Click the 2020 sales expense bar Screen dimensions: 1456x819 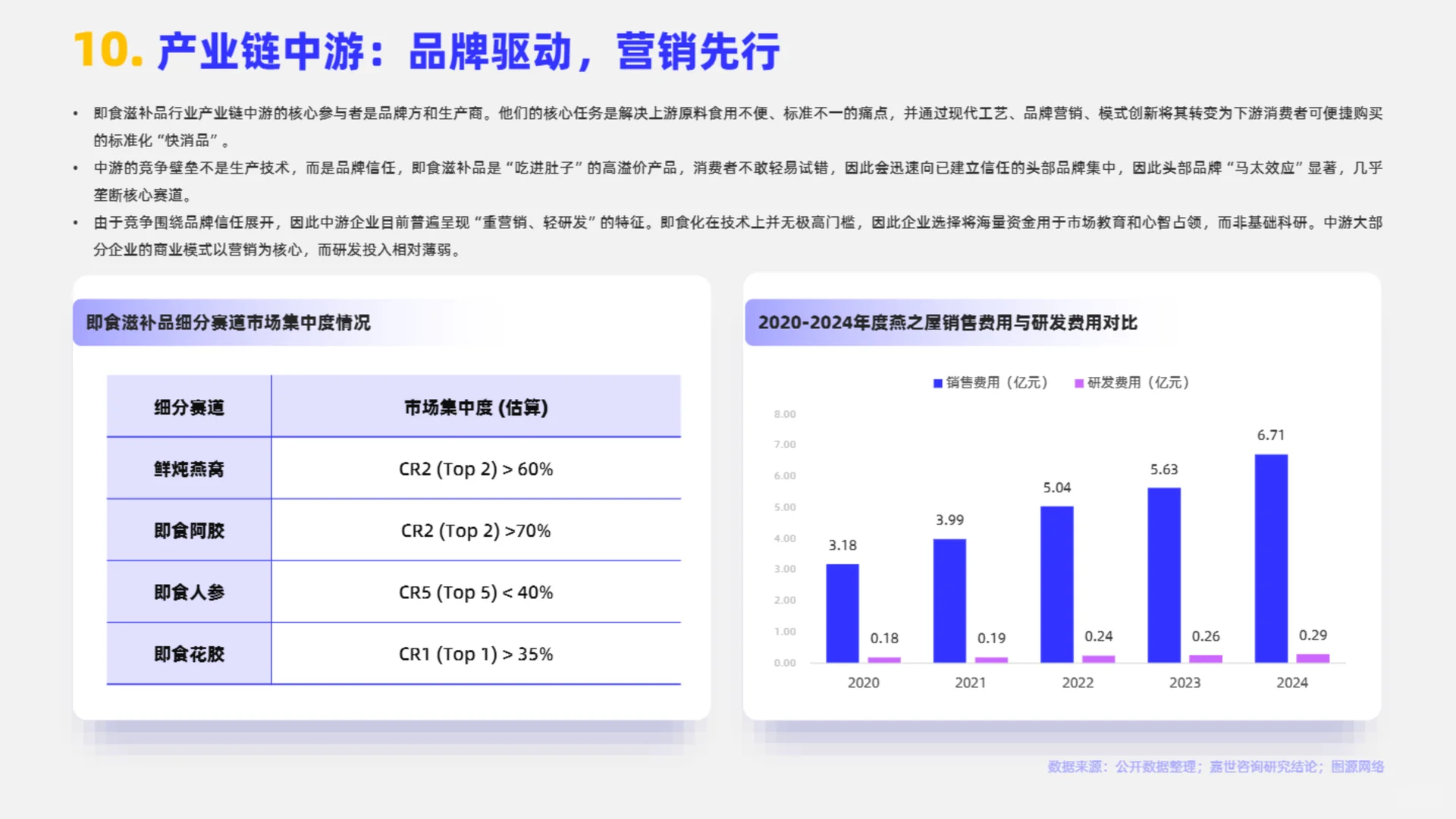click(x=842, y=614)
